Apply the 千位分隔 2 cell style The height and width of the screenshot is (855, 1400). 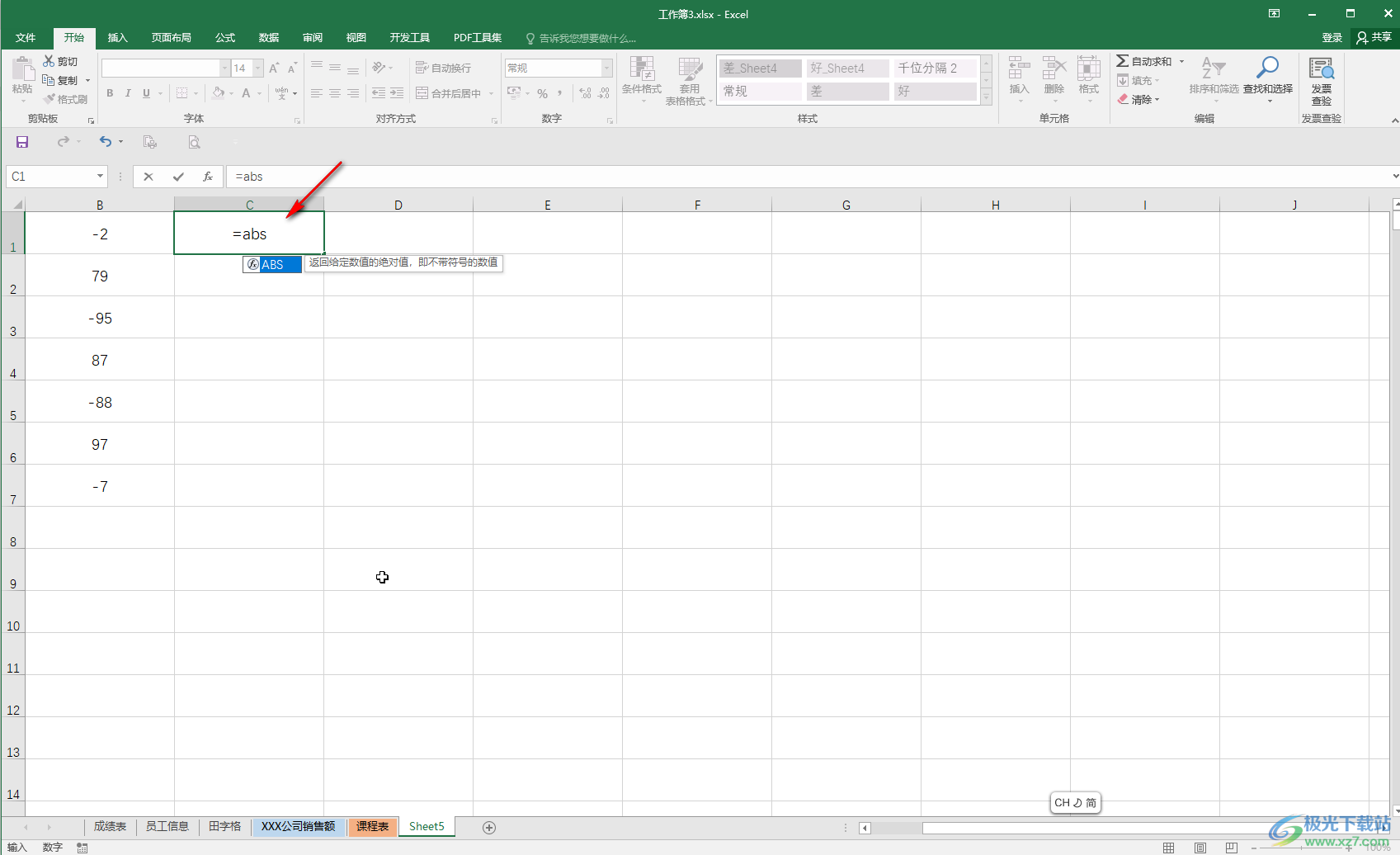[x=935, y=68]
